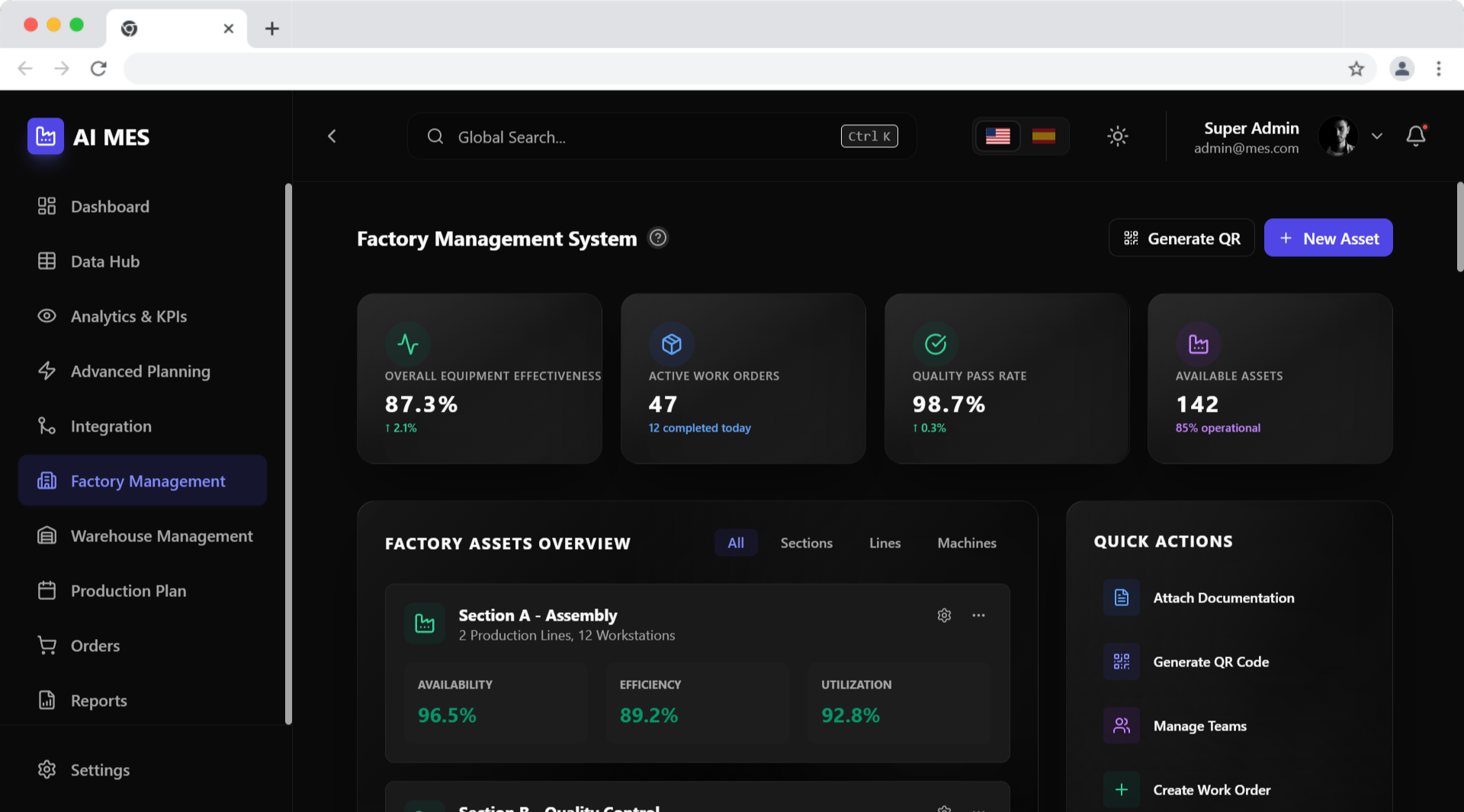Go back with browser back arrow
This screenshot has height=812, width=1464.
(25, 69)
